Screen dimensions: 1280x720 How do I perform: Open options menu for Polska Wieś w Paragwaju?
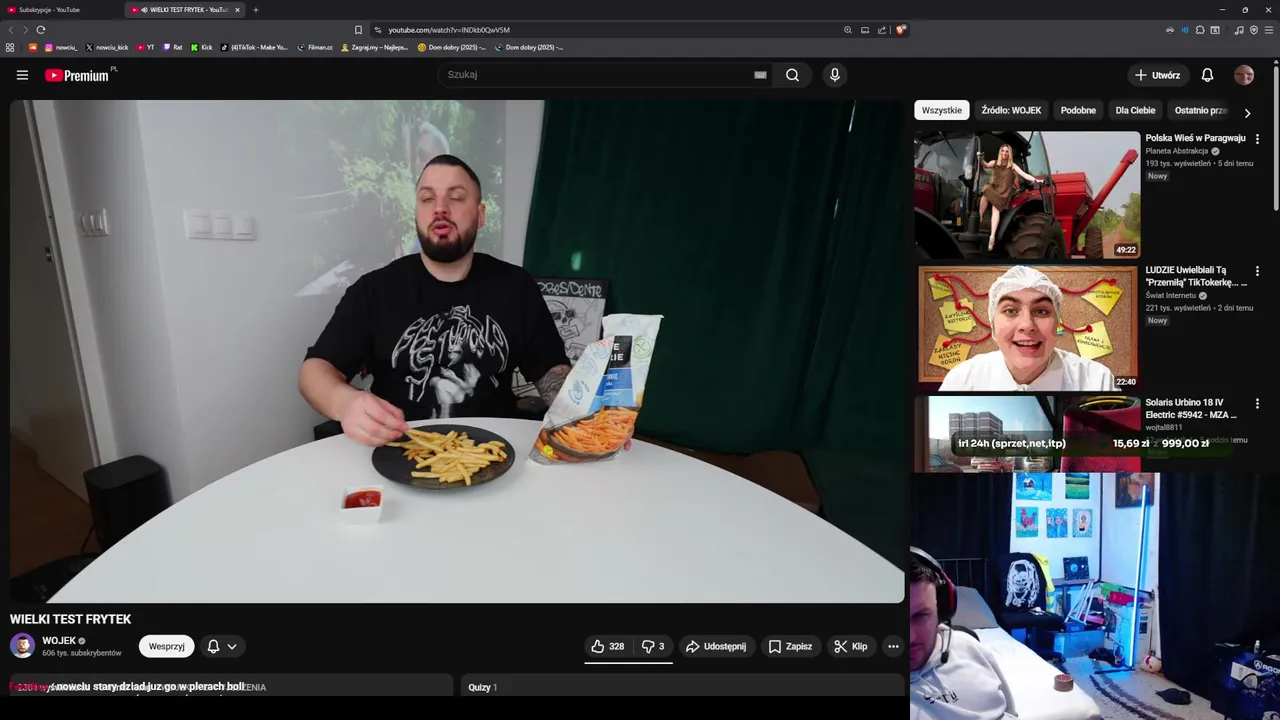[x=1257, y=139]
